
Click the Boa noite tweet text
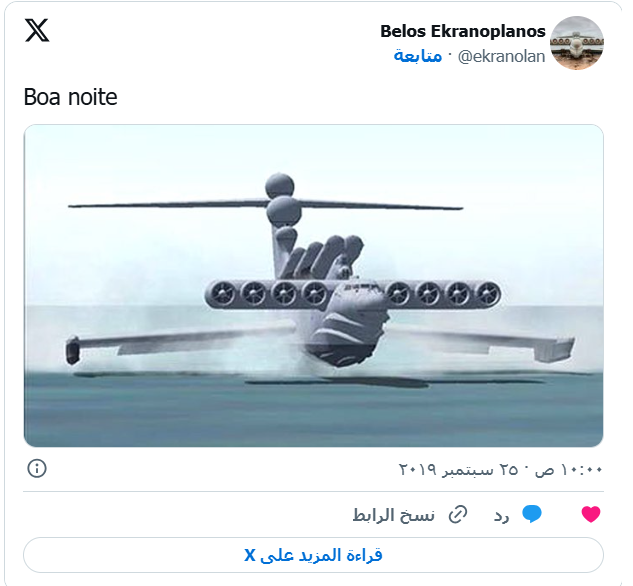[71, 97]
